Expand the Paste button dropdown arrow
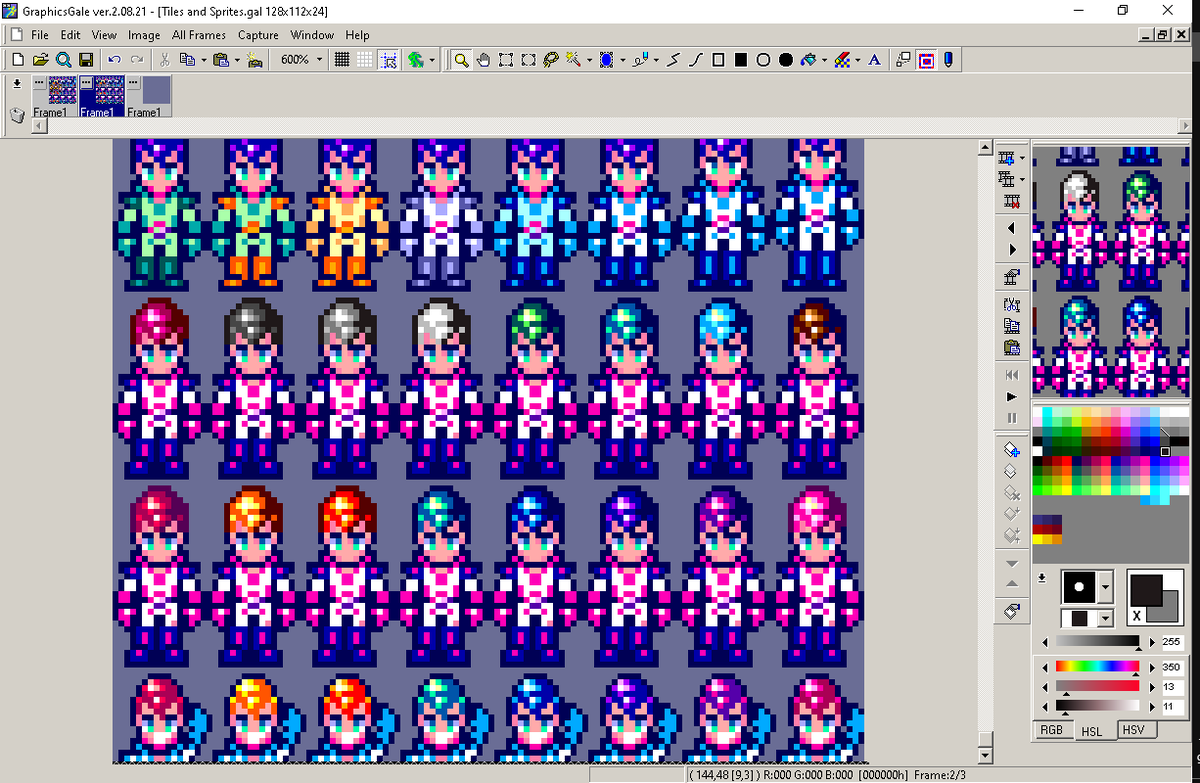The height and width of the screenshot is (783, 1200). click(x=237, y=60)
